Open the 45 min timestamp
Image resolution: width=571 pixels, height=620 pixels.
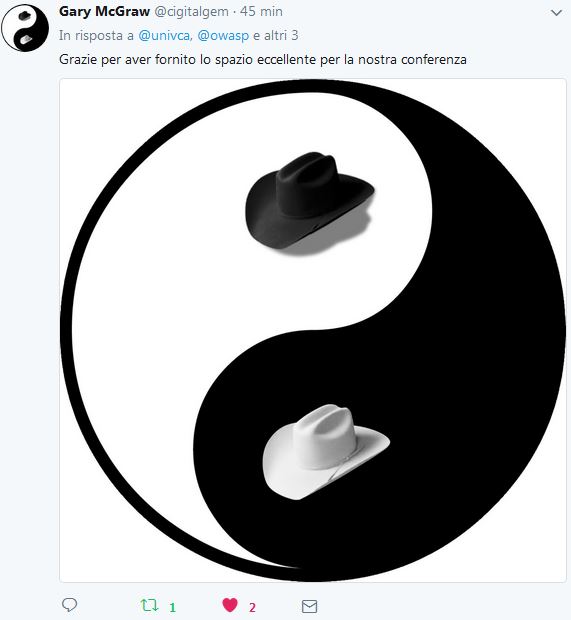(x=261, y=11)
